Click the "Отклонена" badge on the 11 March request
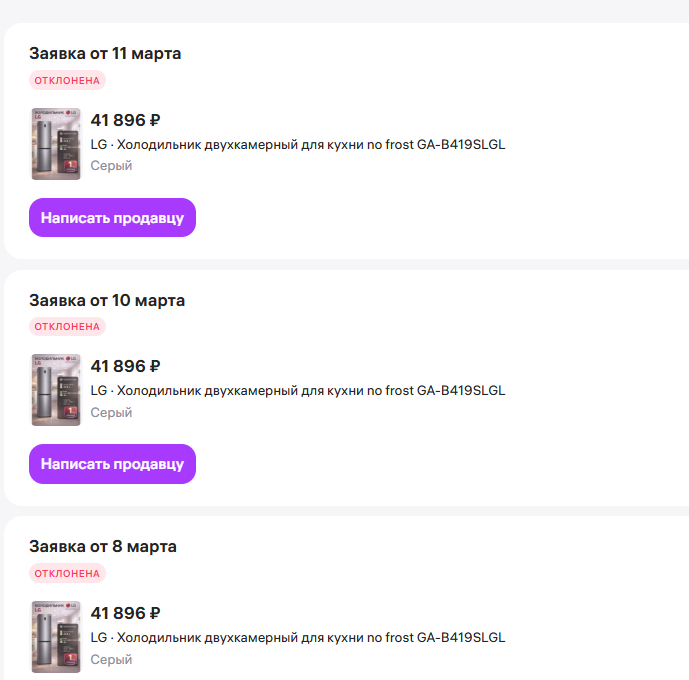 pyautogui.click(x=67, y=80)
